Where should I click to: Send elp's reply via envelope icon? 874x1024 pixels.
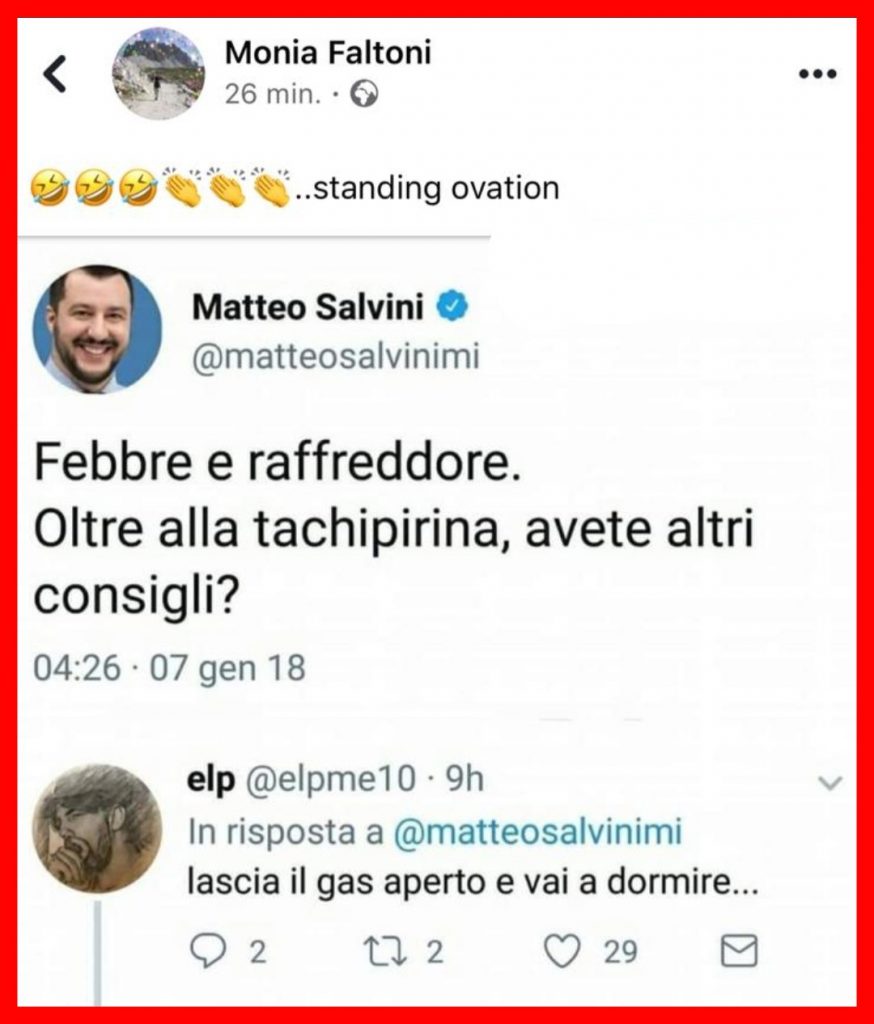(739, 951)
